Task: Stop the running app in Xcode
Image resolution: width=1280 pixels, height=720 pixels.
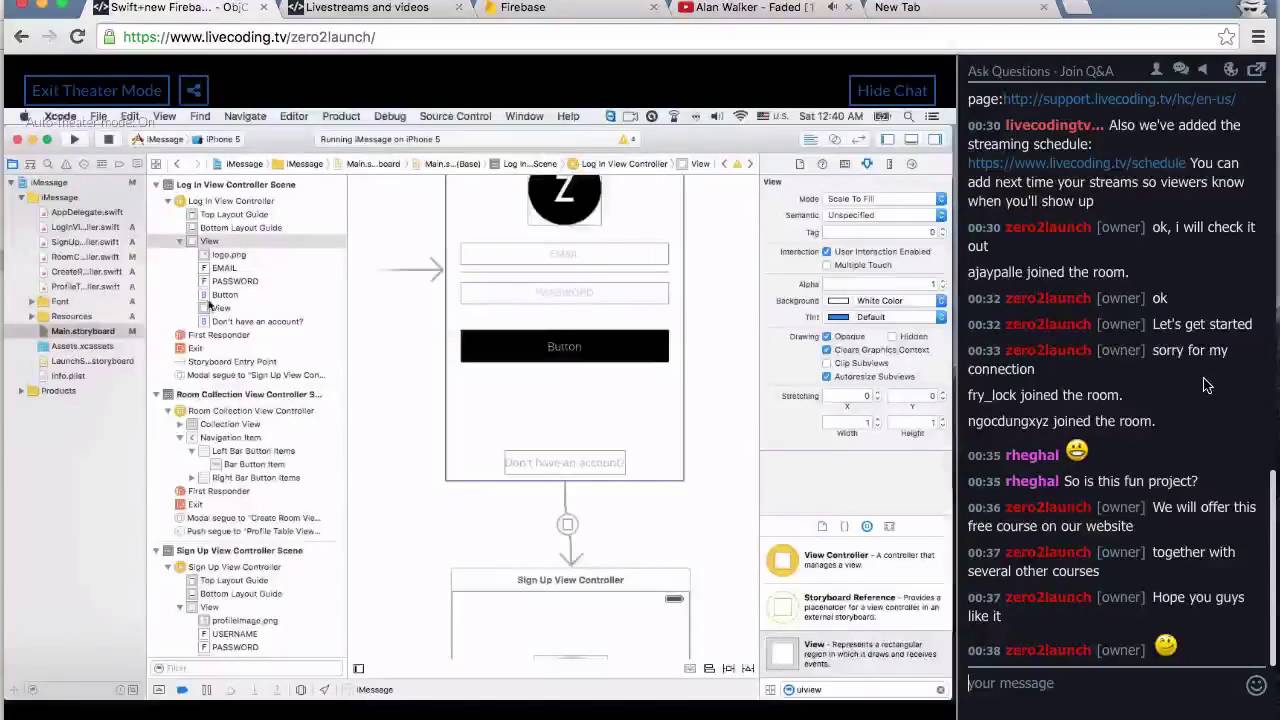Action: click(108, 140)
